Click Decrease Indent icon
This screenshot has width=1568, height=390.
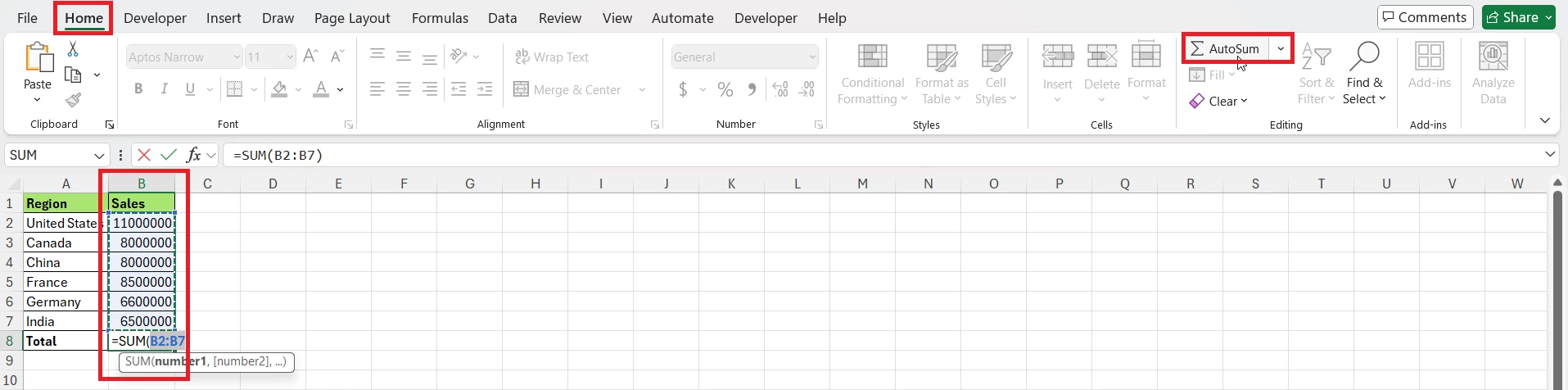459,89
